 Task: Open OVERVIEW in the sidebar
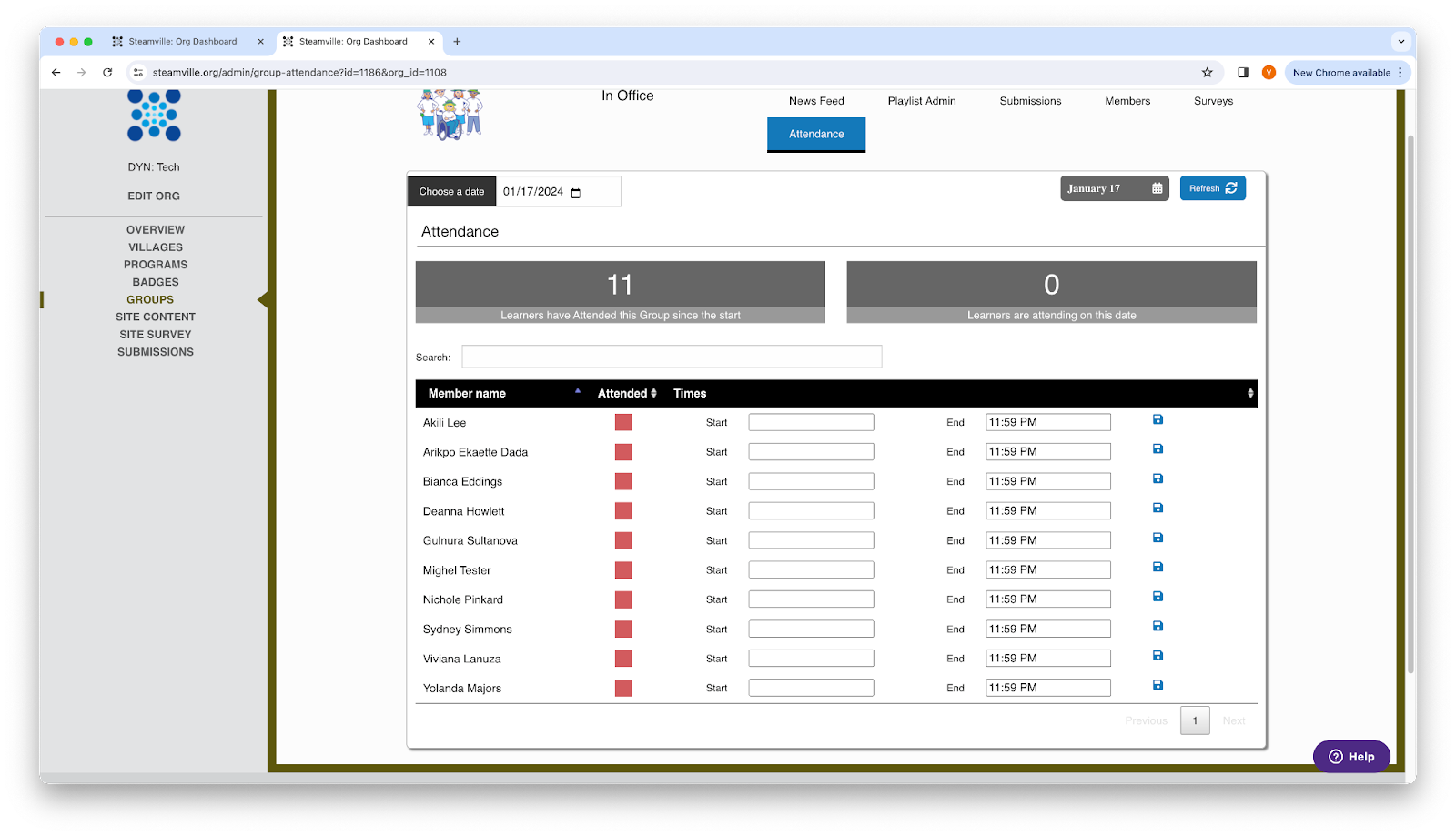click(x=156, y=230)
